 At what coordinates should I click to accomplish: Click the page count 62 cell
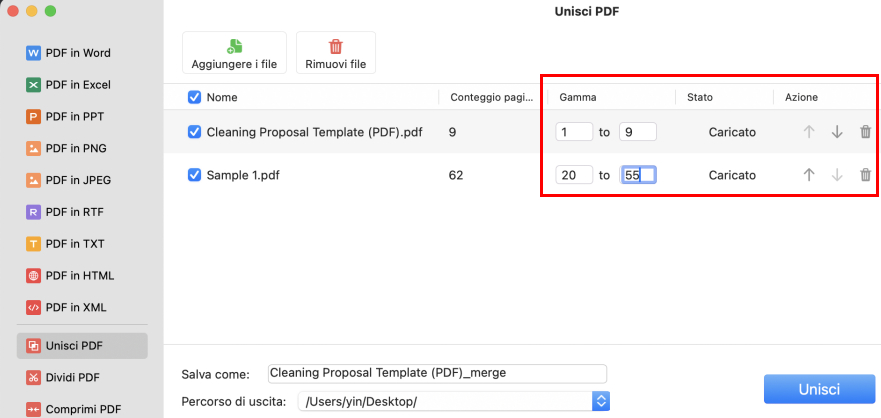tap(456, 175)
